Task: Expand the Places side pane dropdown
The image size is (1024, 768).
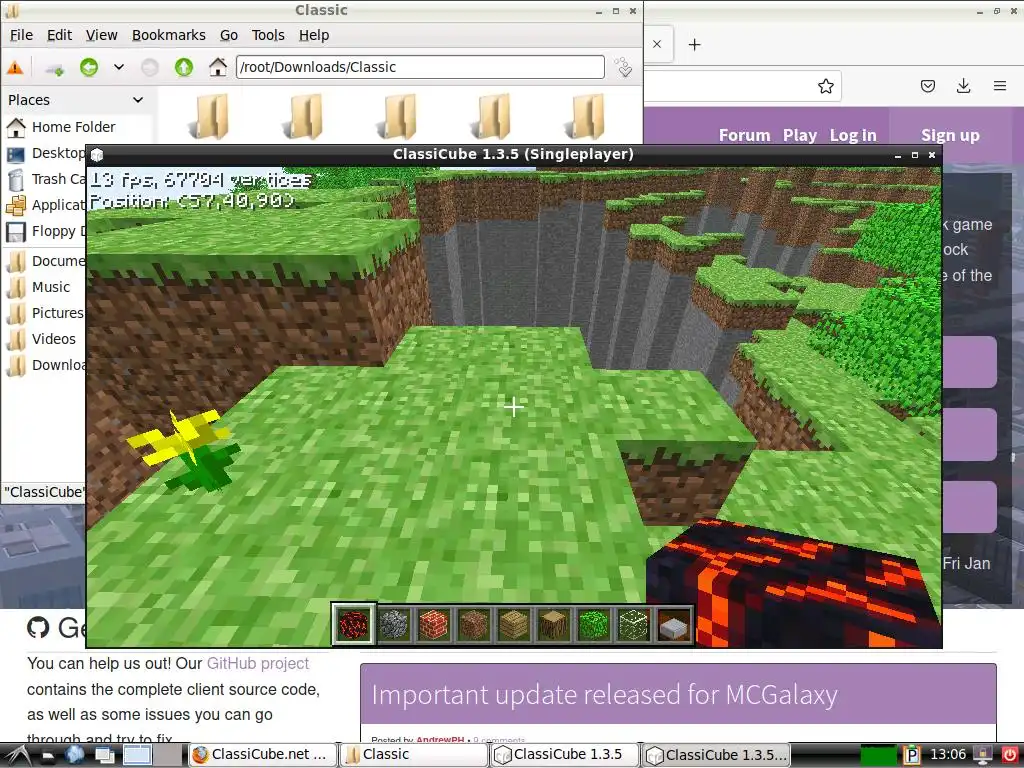Action: pos(138,100)
